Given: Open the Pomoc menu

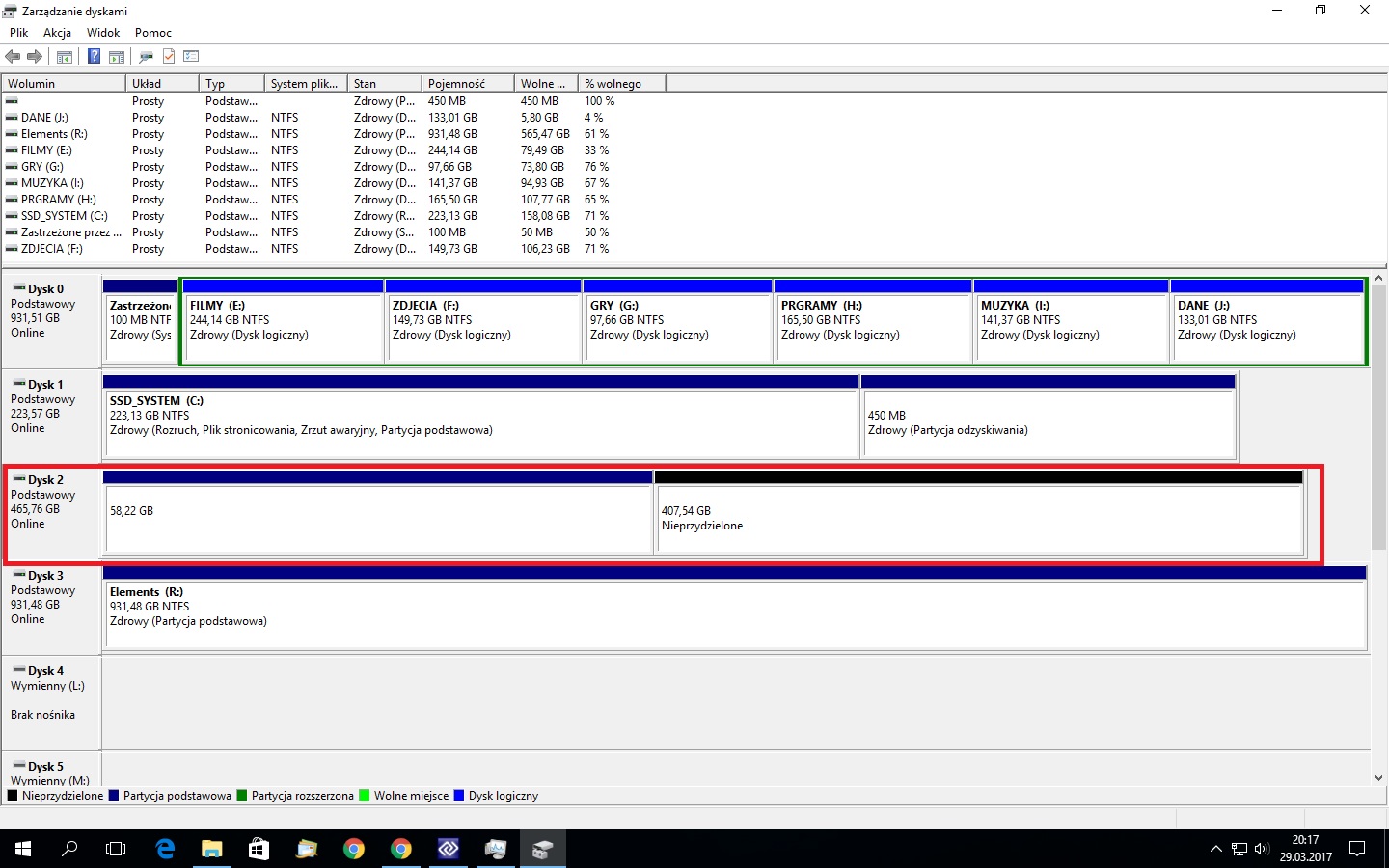Looking at the screenshot, I should [x=153, y=33].
